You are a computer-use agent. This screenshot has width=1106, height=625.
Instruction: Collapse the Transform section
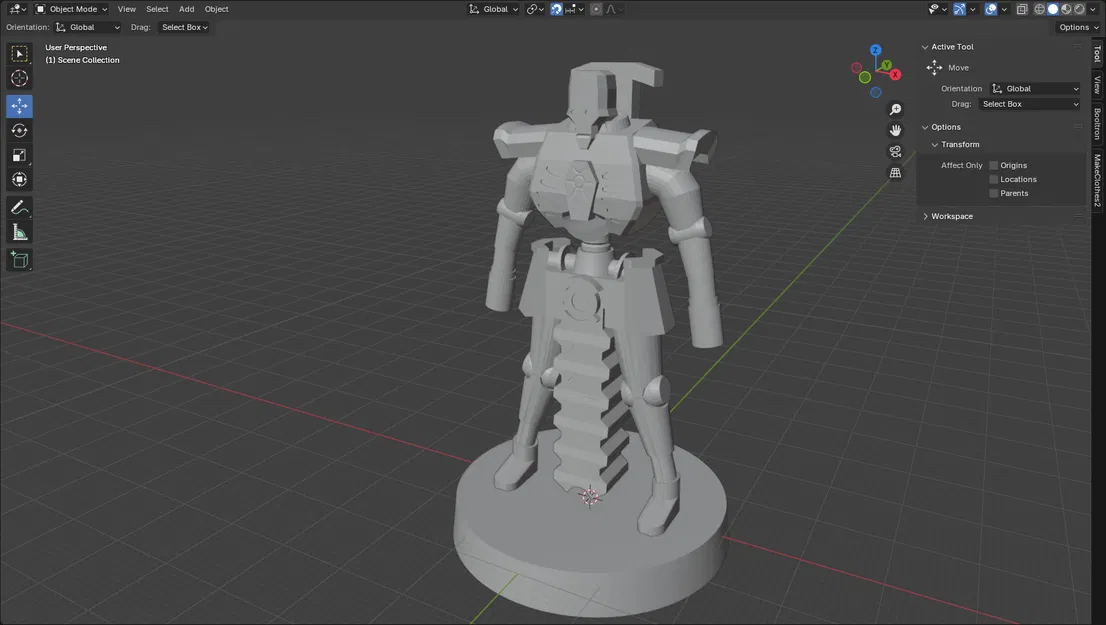958,144
